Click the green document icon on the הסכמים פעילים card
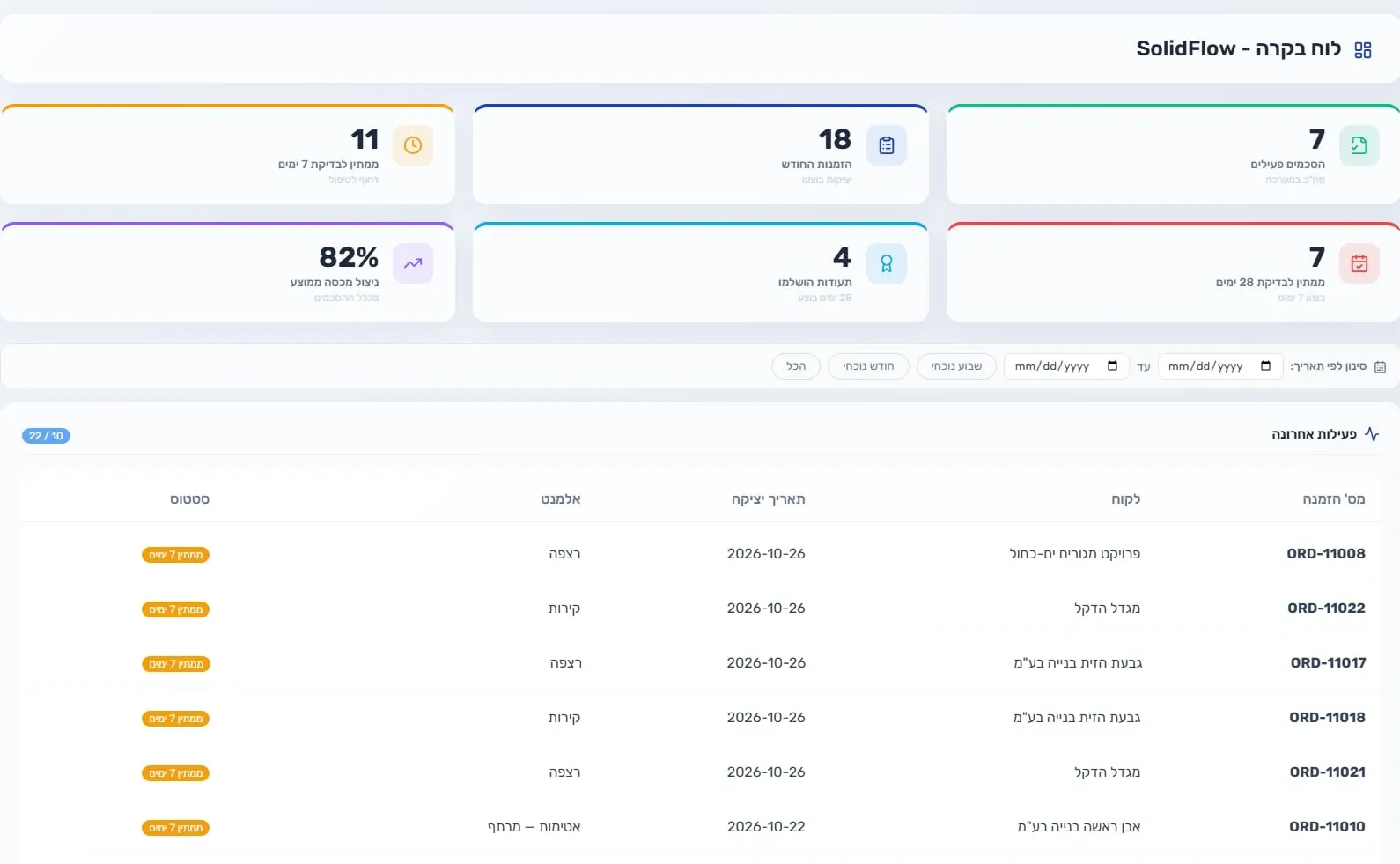 [x=1359, y=145]
